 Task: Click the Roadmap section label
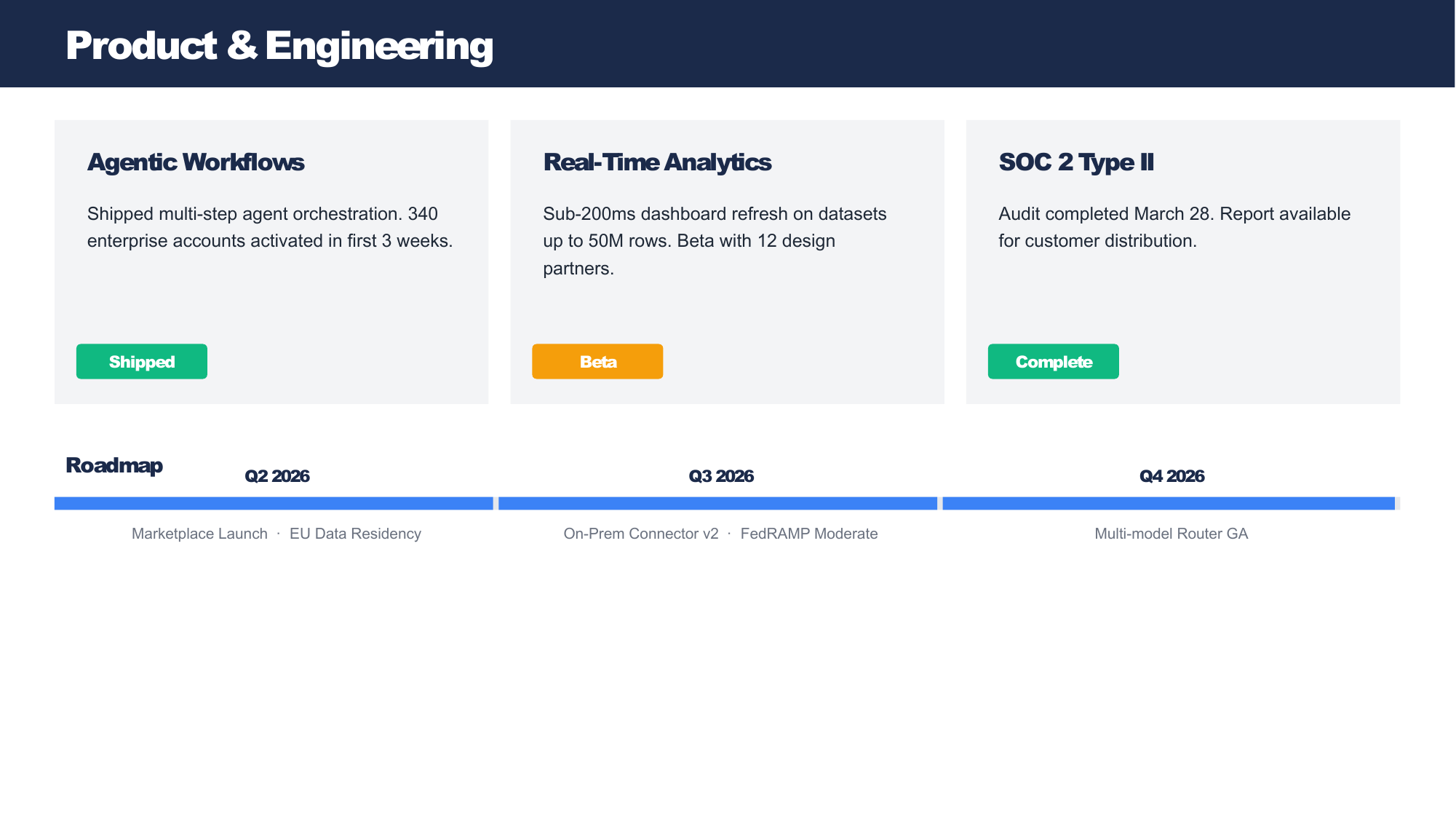[x=114, y=465]
